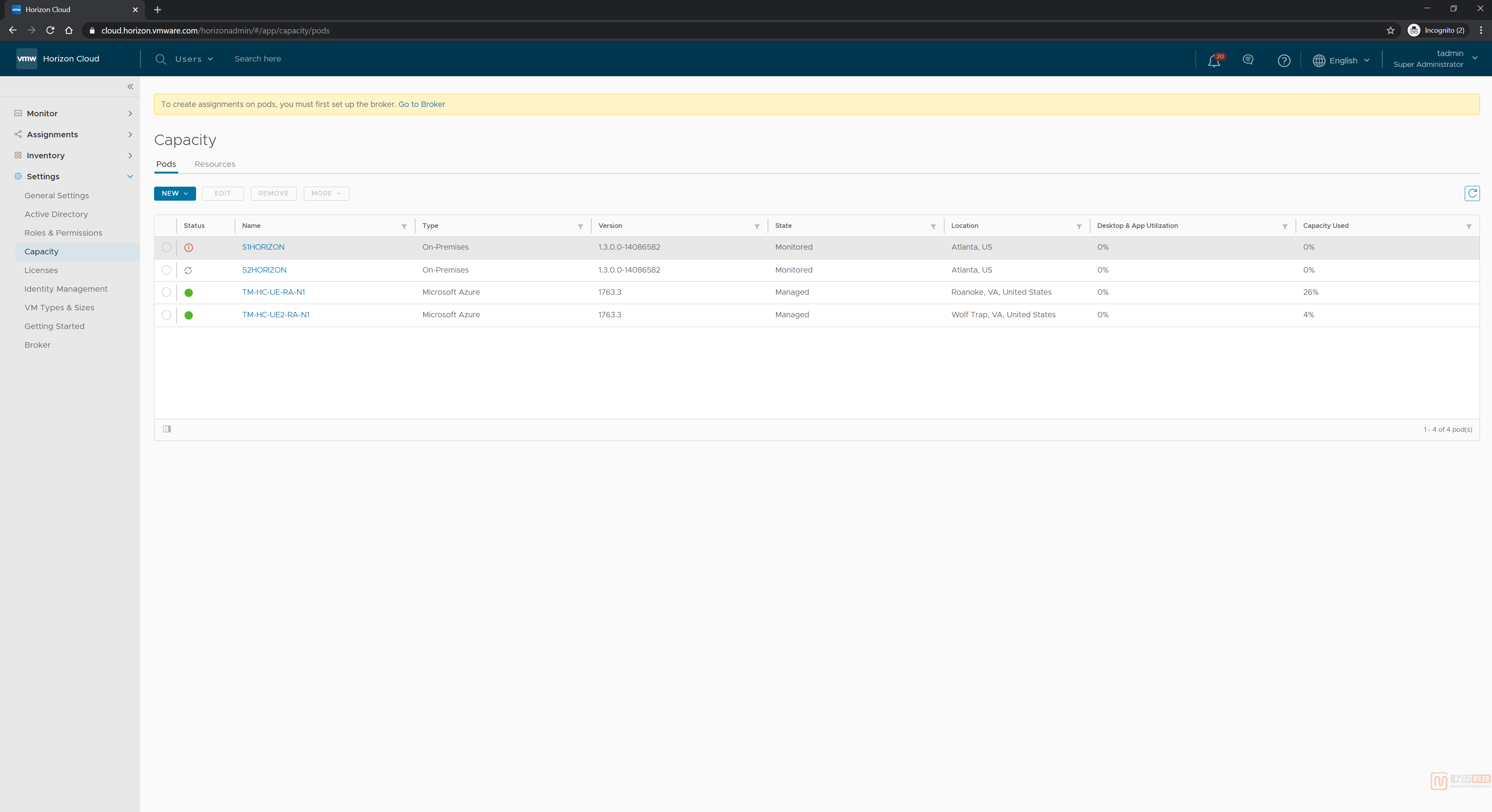This screenshot has width=1492, height=812.
Task: Switch to the Resources tab
Action: [215, 164]
